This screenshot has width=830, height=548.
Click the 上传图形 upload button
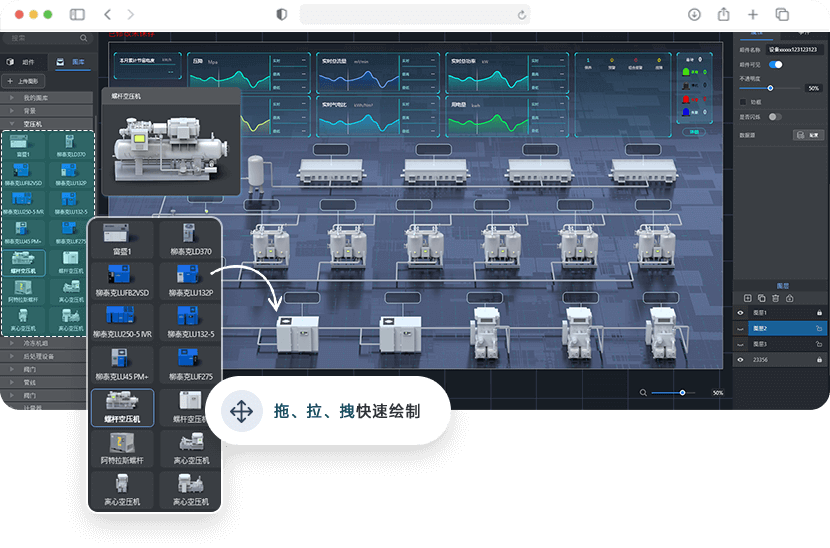coord(23,80)
